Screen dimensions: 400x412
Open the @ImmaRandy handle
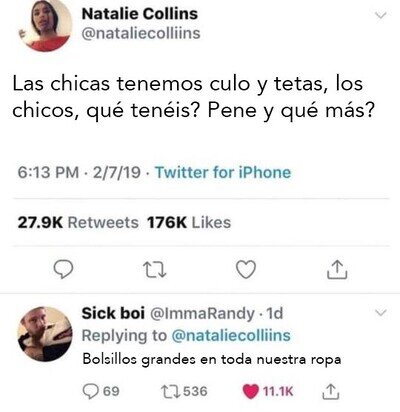[x=203, y=314]
